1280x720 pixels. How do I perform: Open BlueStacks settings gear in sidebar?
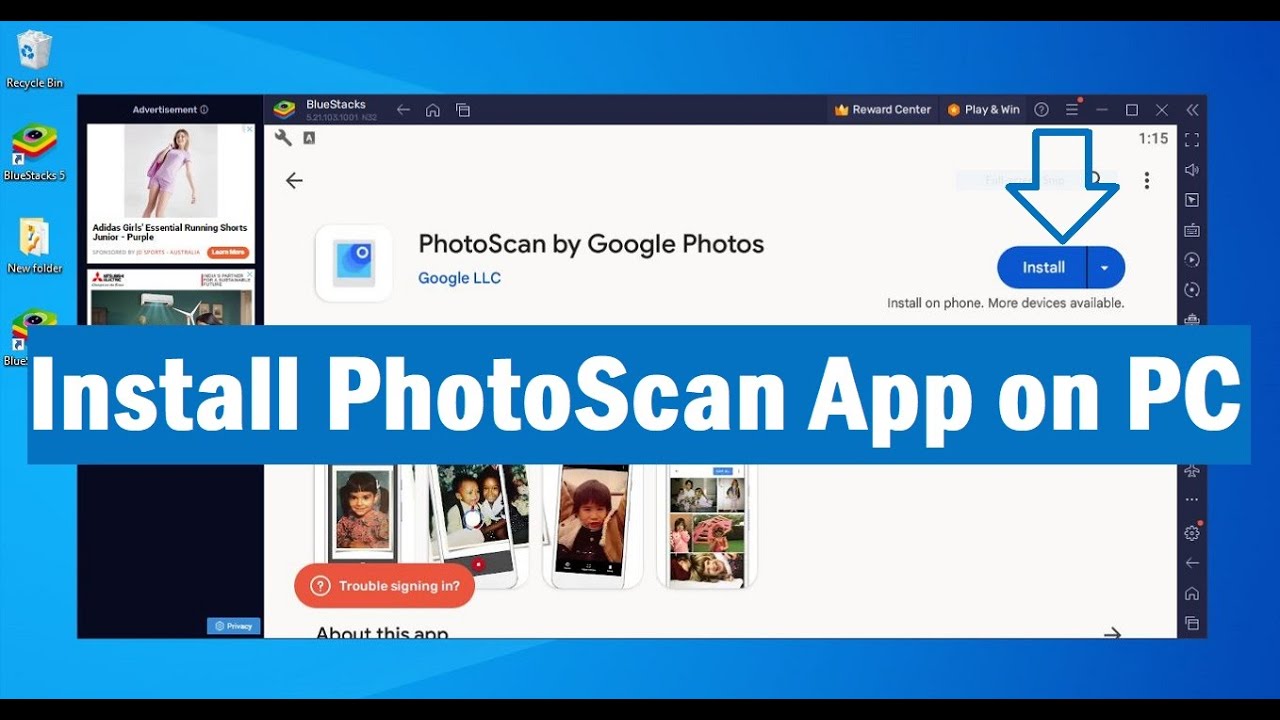[1191, 532]
